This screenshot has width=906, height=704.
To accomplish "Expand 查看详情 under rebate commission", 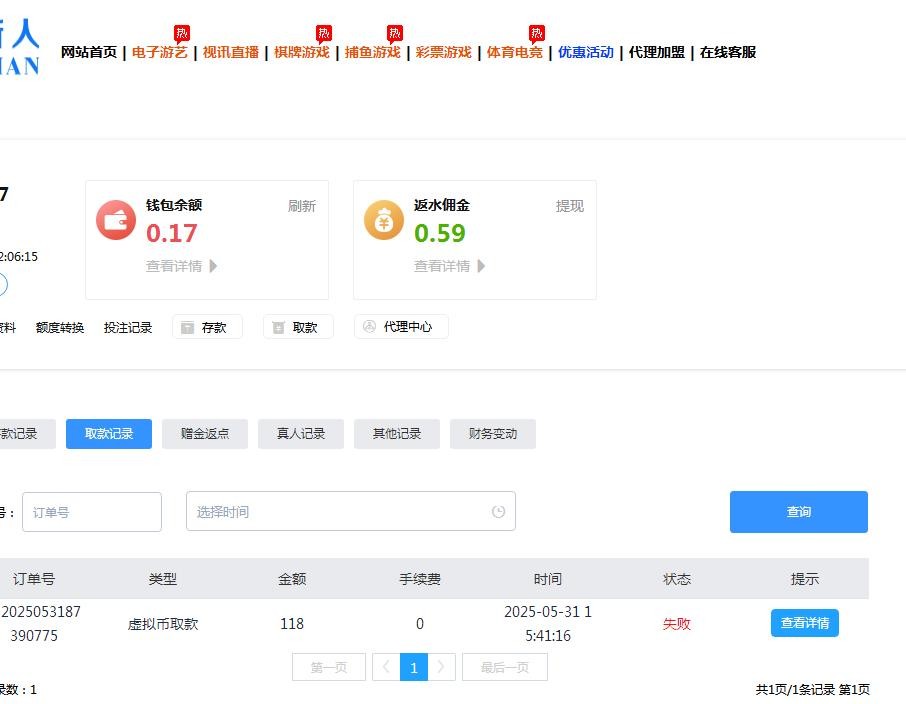I will [449, 266].
